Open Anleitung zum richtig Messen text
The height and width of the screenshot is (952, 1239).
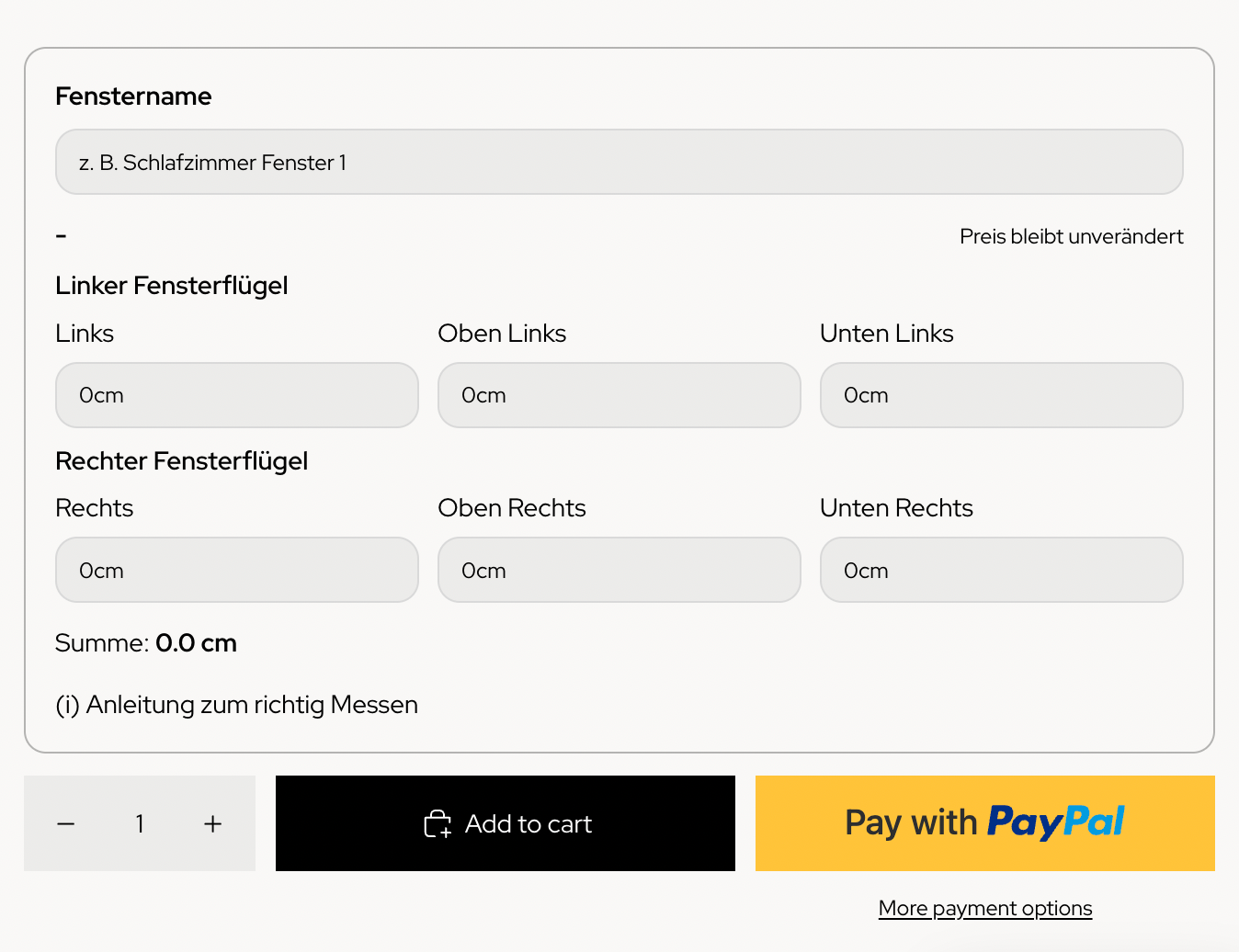pyautogui.click(x=252, y=706)
